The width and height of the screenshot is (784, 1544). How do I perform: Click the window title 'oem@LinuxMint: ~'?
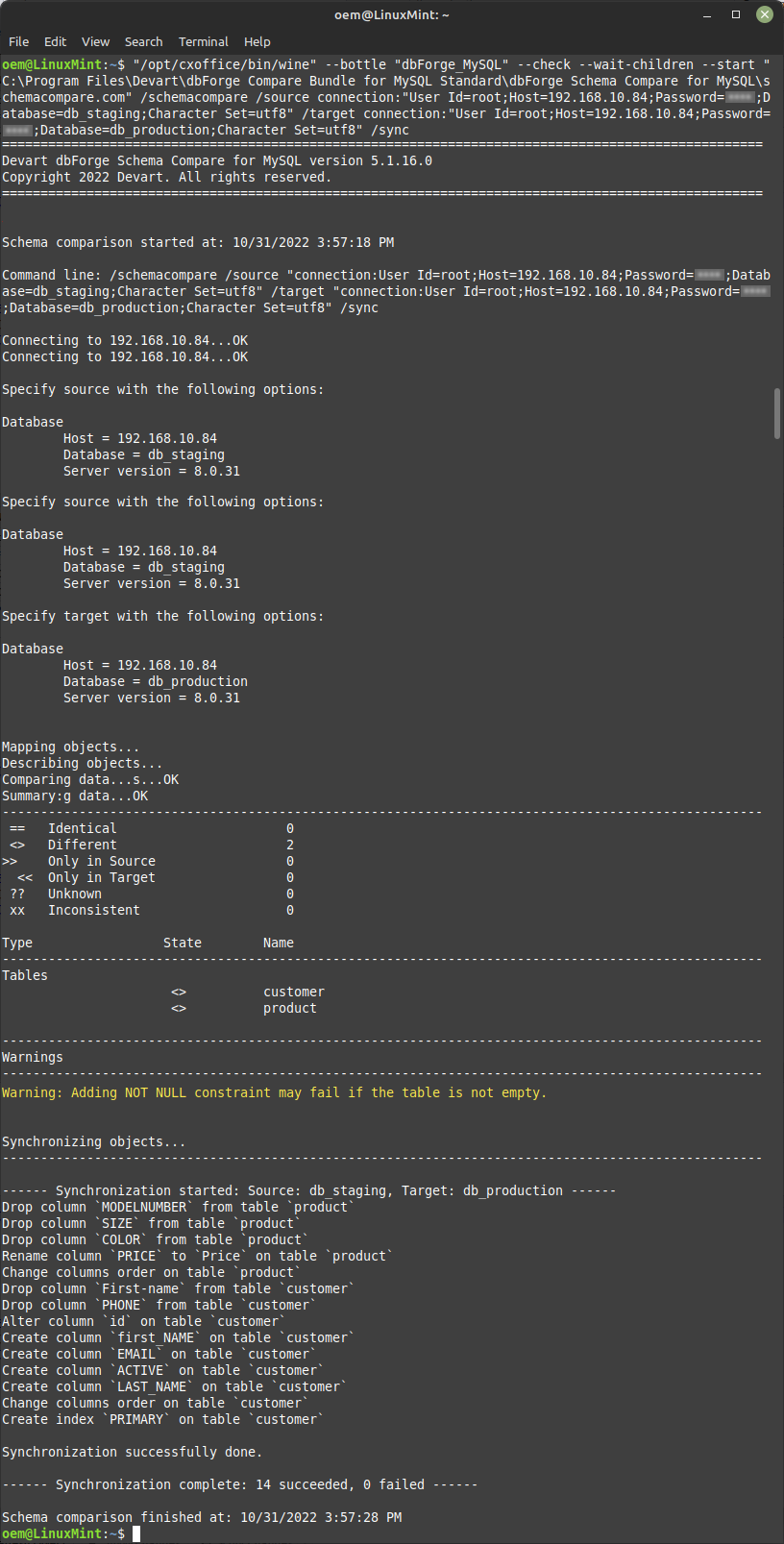coord(392,14)
